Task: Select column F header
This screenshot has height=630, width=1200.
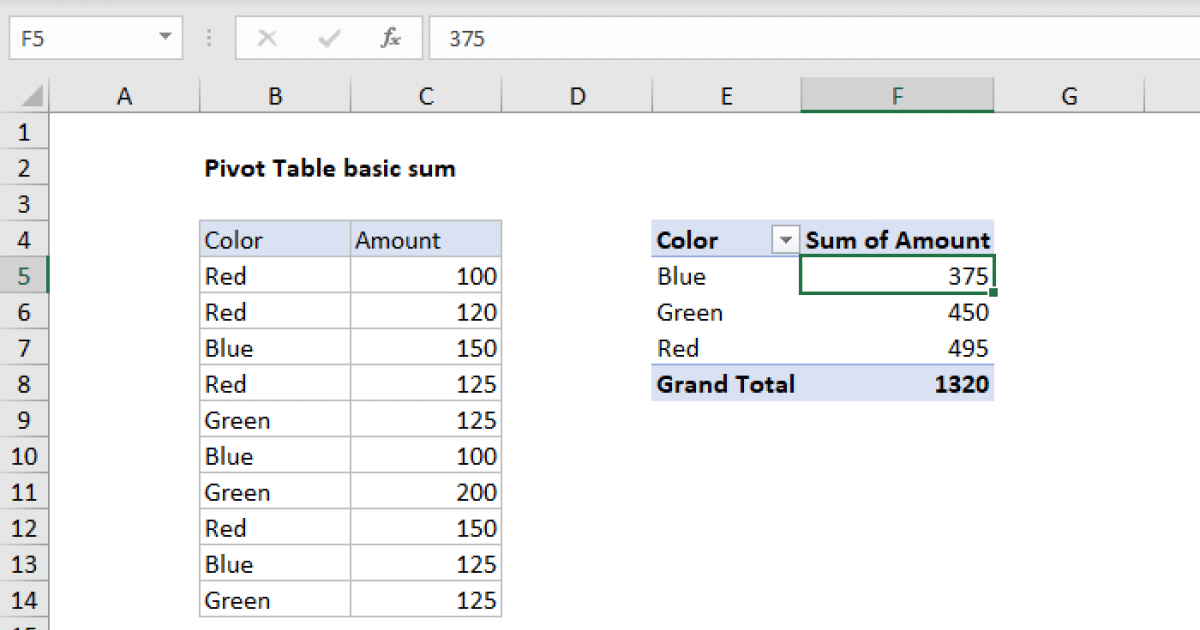Action: (897, 96)
